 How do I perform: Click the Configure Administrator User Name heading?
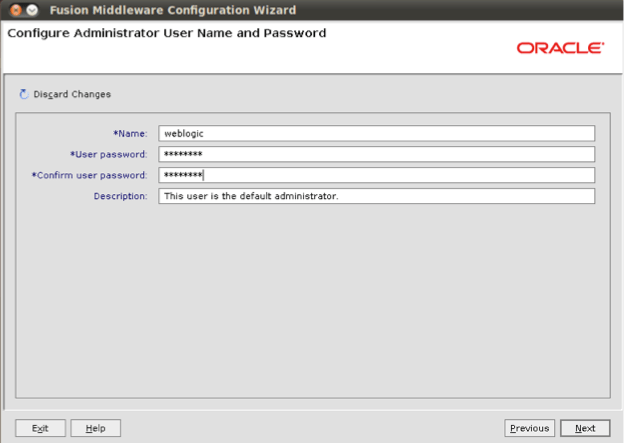click(x=166, y=34)
